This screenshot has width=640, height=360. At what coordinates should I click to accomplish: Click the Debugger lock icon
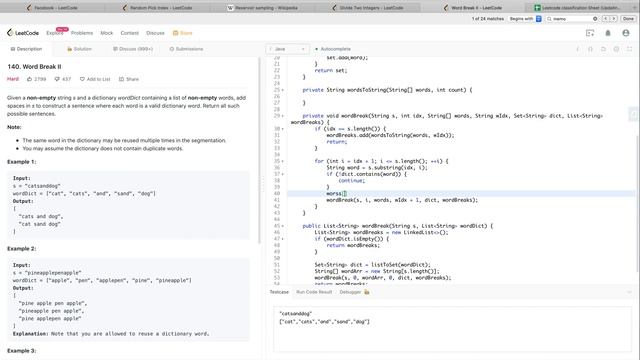[x=367, y=292]
